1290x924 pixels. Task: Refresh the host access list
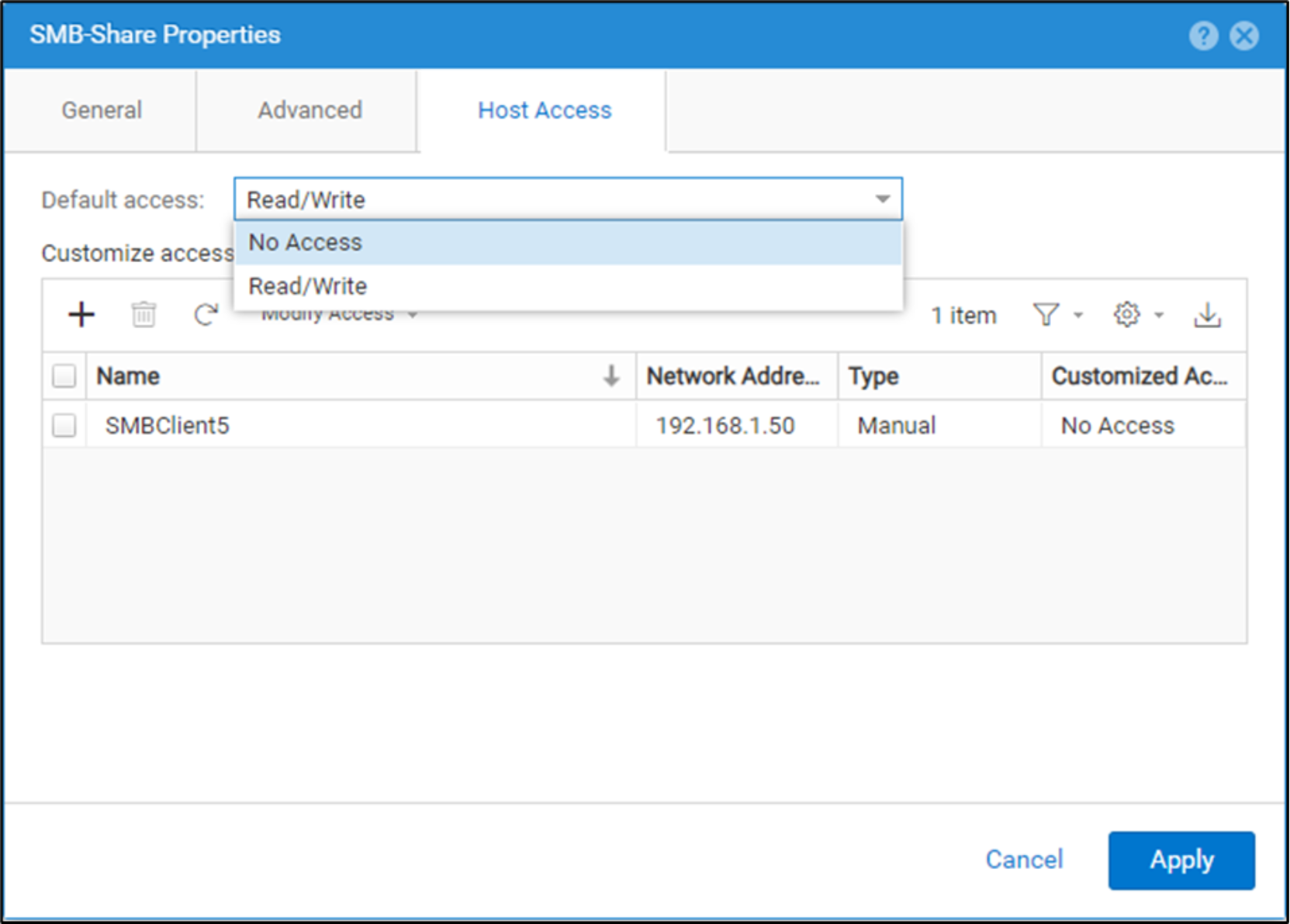[206, 315]
